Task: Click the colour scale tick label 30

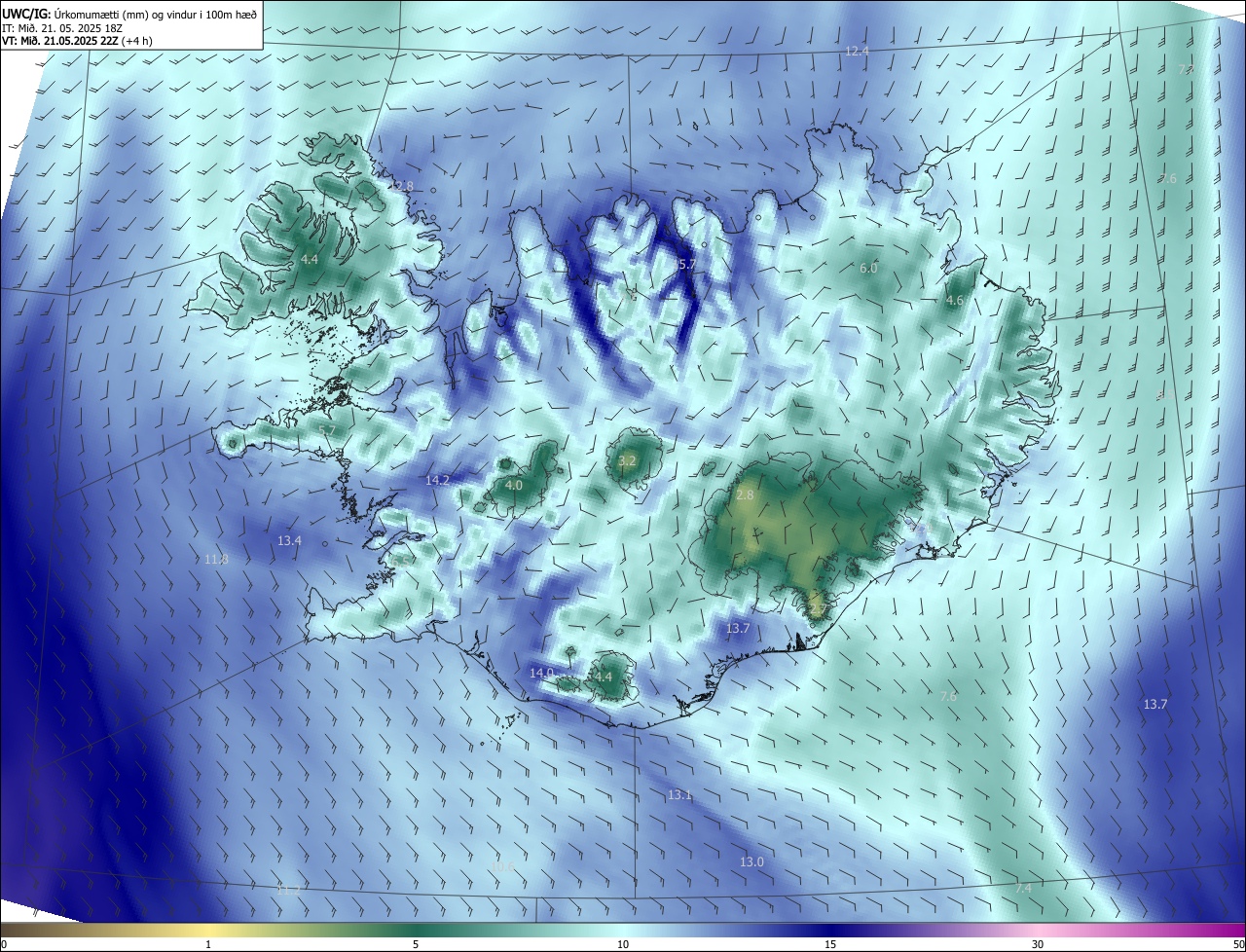Action: coord(1038,944)
